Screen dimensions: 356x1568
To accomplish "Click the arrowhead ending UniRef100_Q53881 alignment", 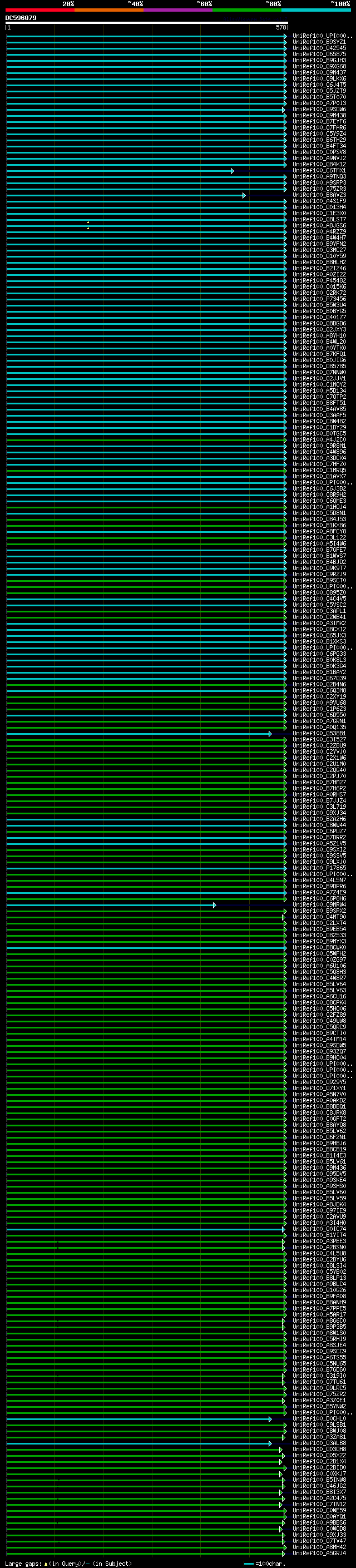I will (270, 734).
